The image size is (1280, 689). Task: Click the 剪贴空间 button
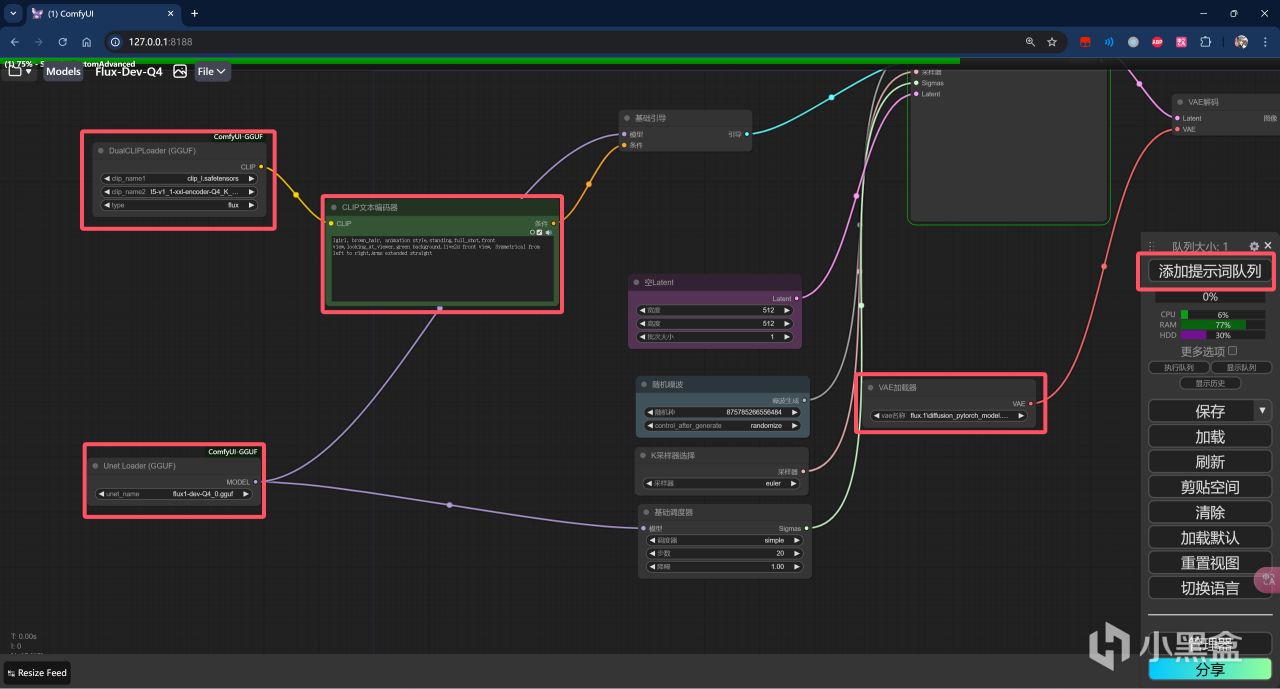point(1209,487)
